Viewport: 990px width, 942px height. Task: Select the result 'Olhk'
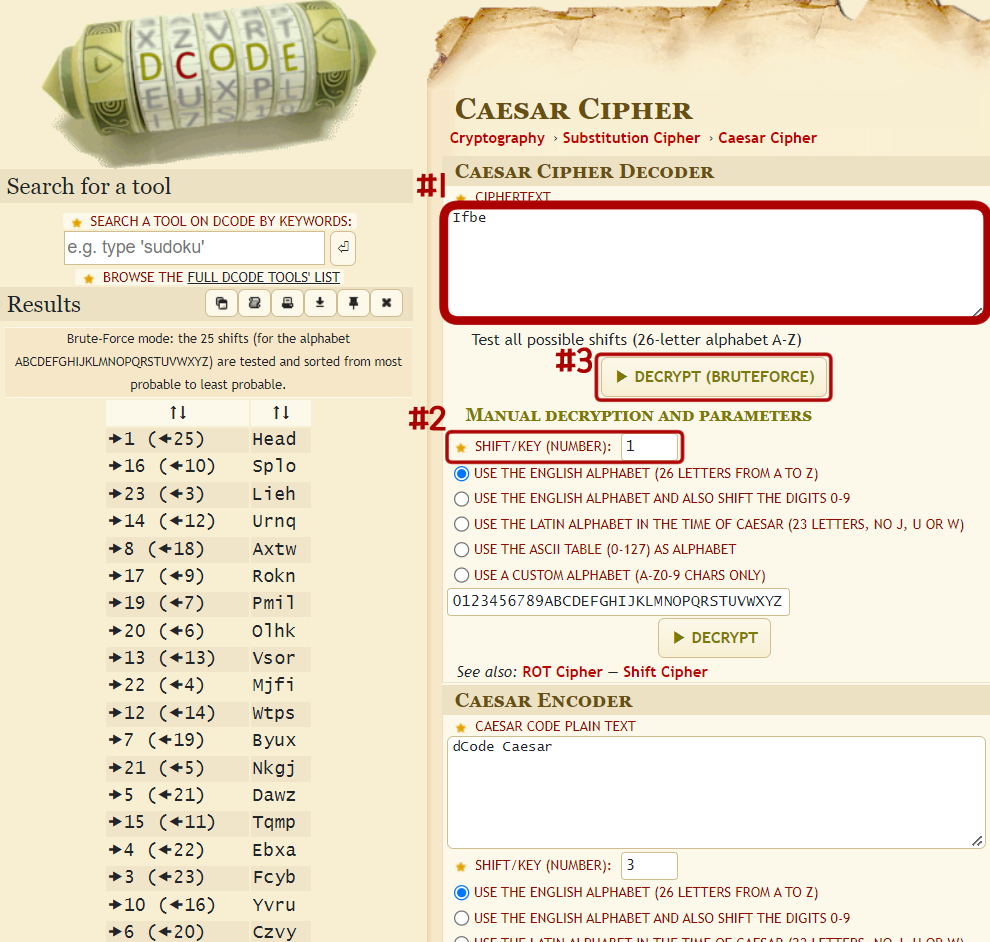[x=274, y=631]
